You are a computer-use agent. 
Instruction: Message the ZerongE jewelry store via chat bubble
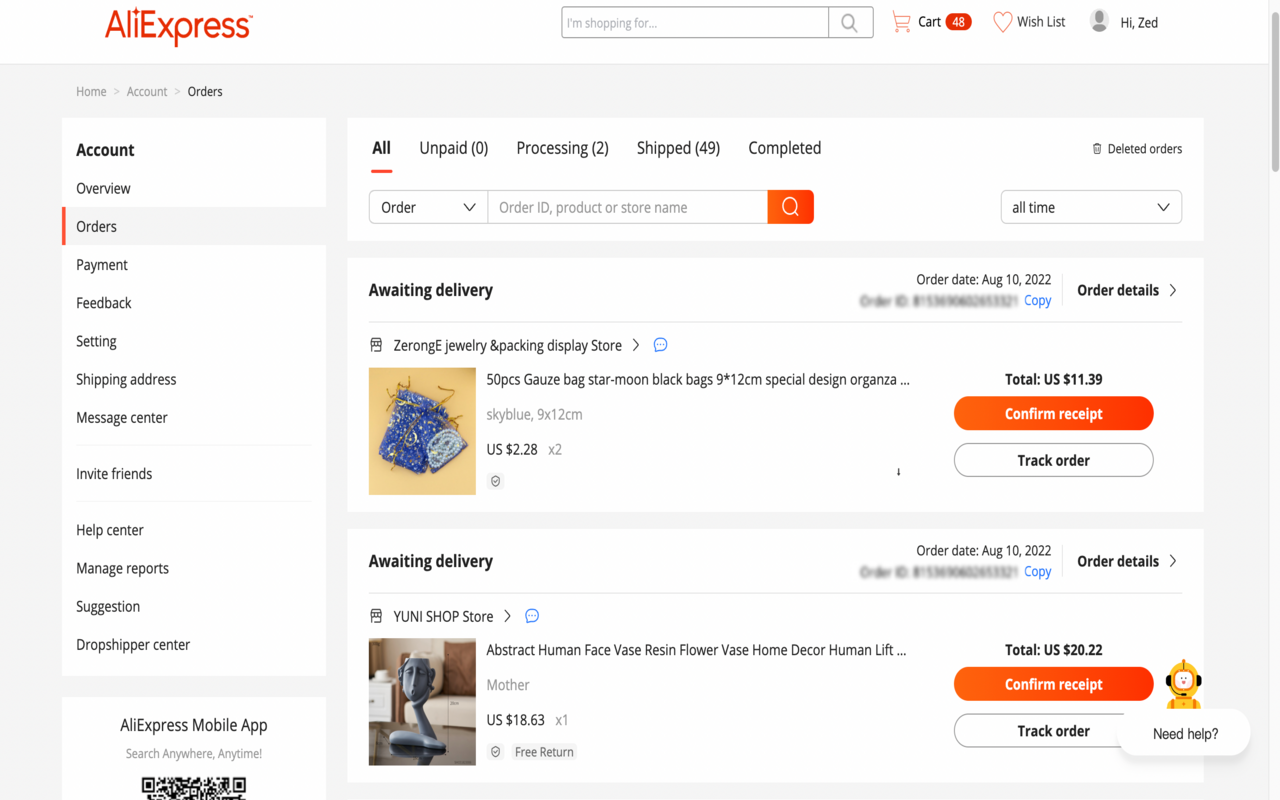[660, 344]
